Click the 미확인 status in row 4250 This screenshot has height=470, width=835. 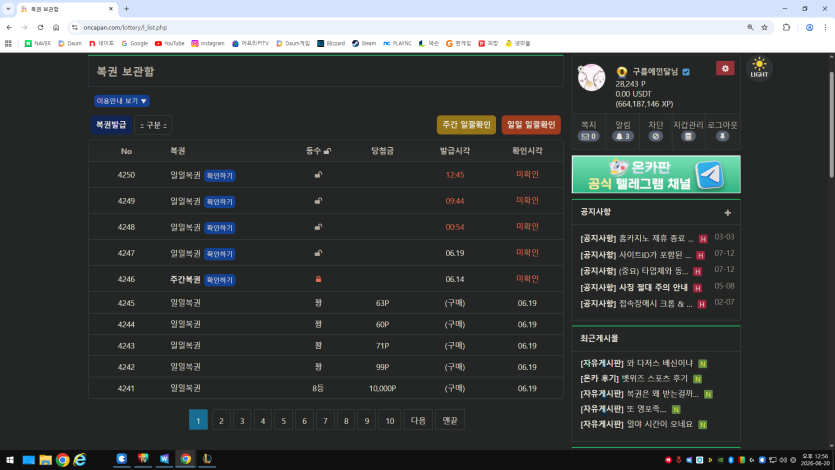pyautogui.click(x=527, y=175)
